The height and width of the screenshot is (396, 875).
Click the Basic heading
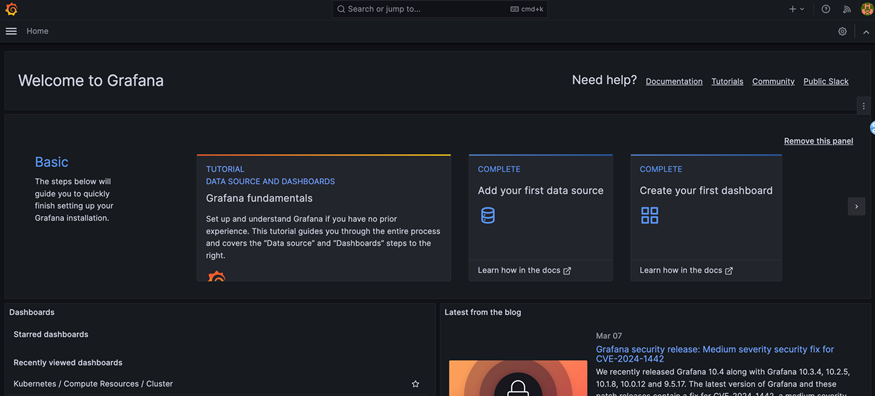coord(51,162)
